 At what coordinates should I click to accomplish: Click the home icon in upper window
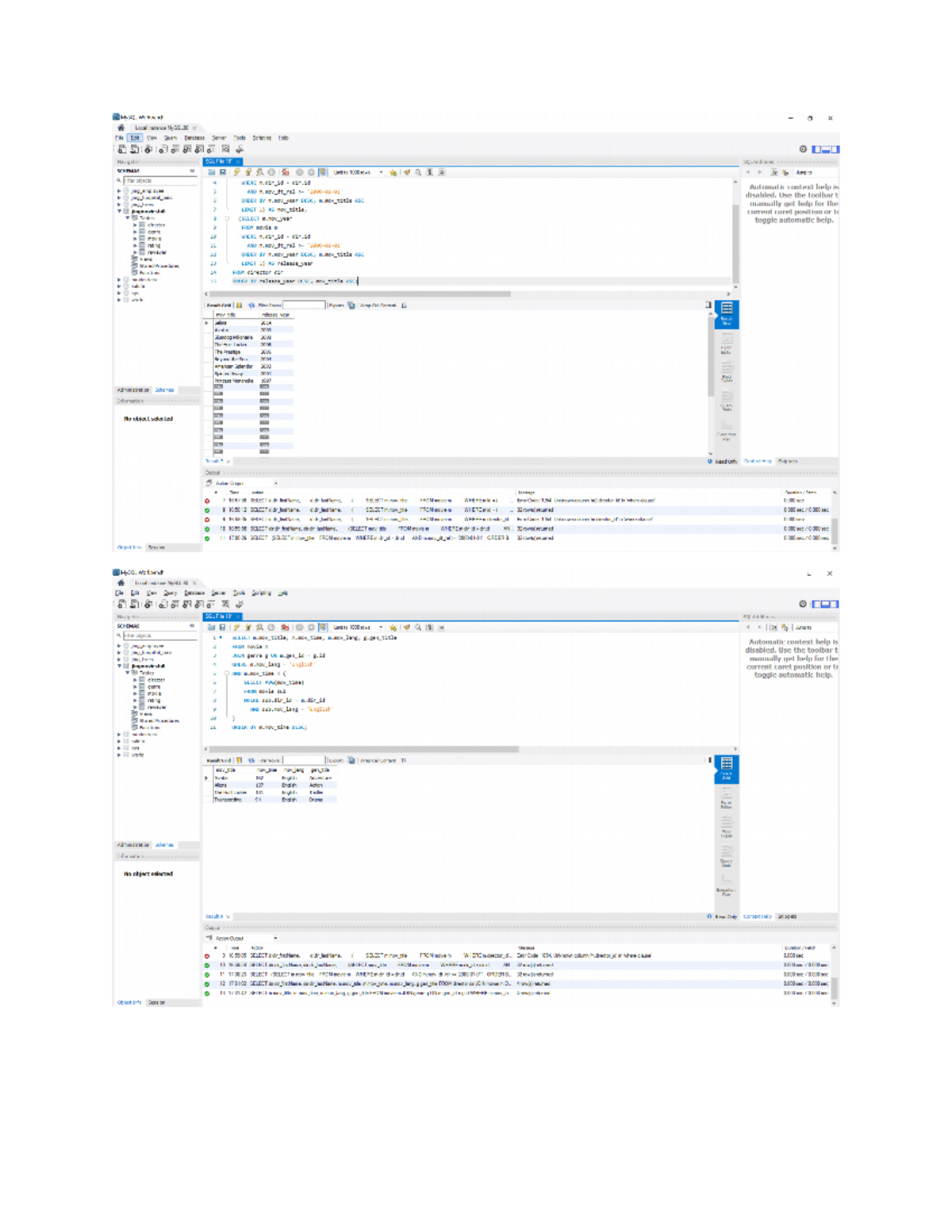[121, 128]
